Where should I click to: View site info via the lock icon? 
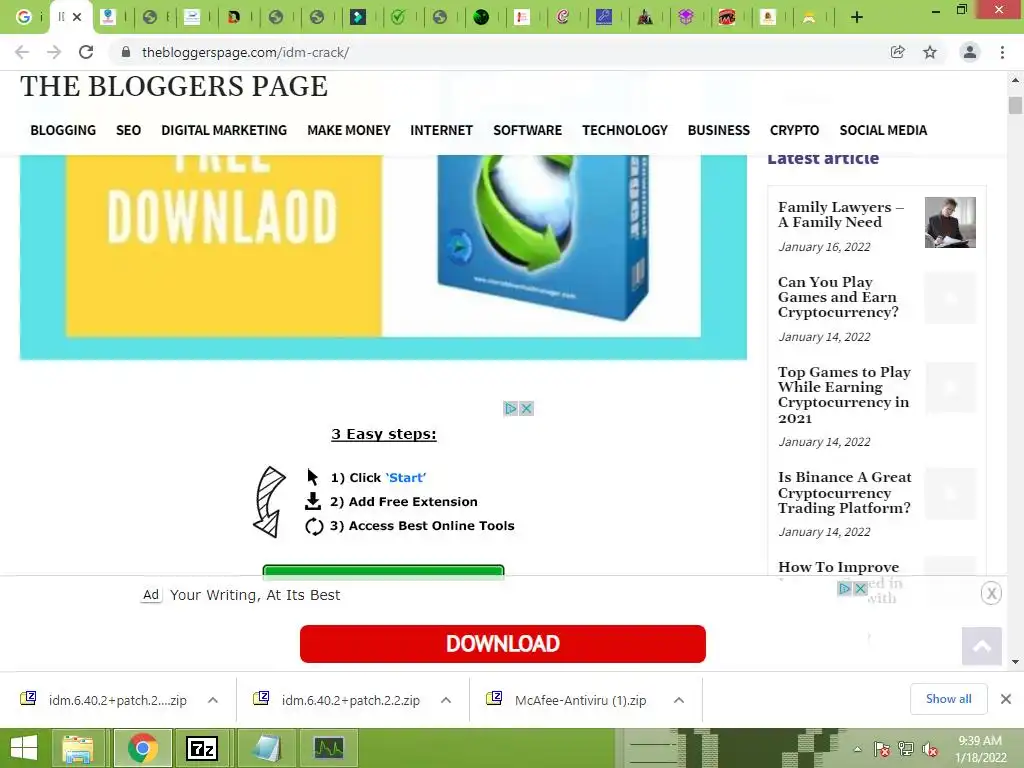tap(126, 52)
